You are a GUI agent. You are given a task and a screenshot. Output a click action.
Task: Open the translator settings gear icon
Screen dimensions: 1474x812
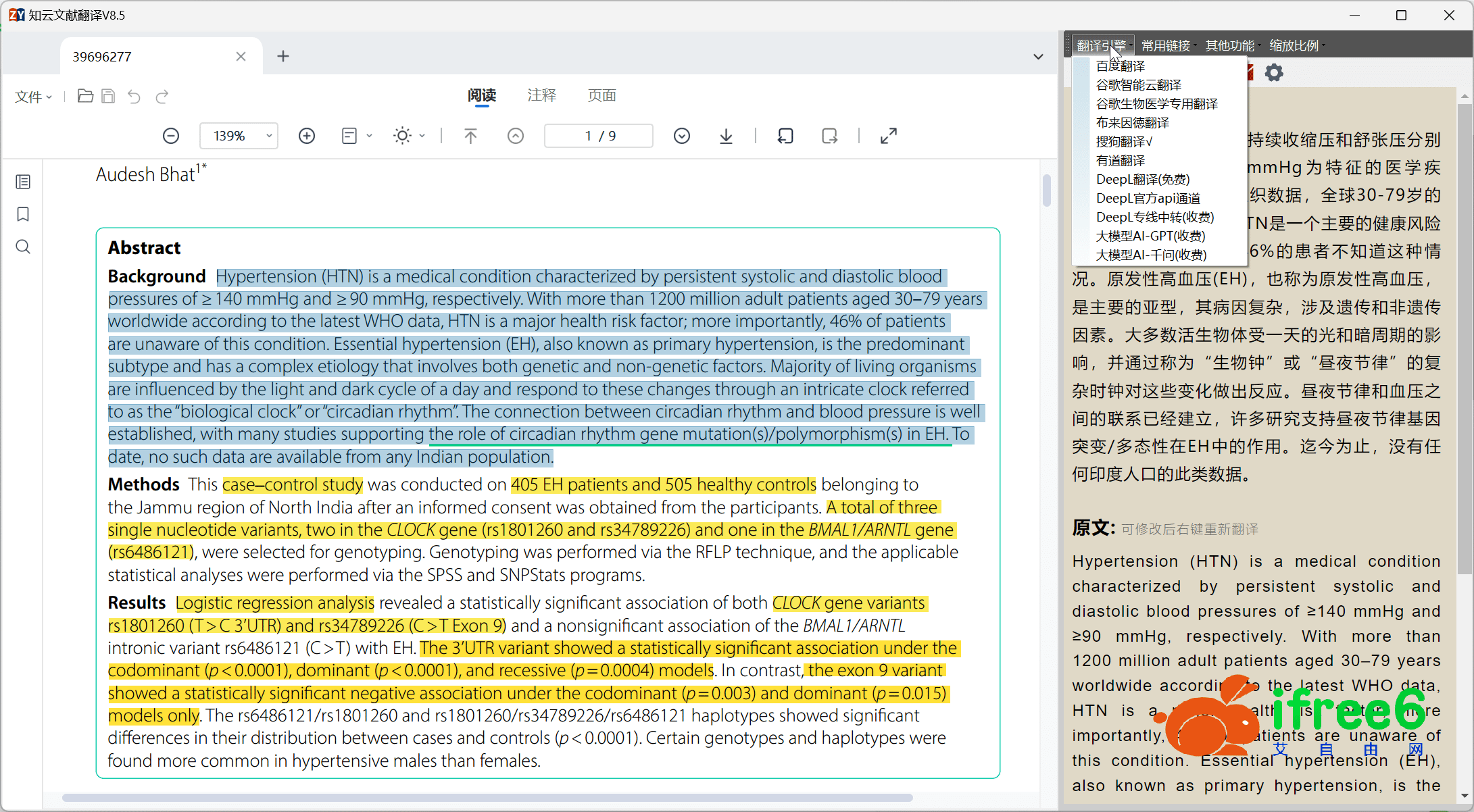click(1274, 72)
